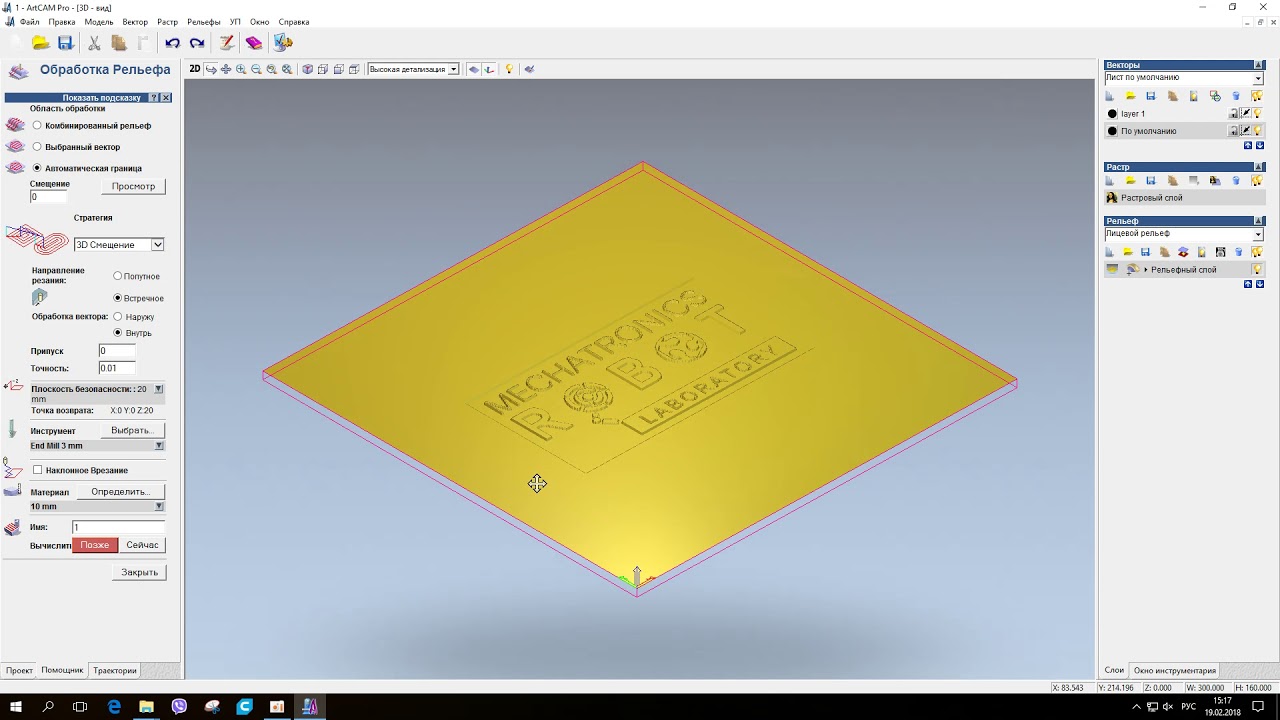The height and width of the screenshot is (720, 1280).
Task: Open the purple reference book icon
Action: coord(254,43)
